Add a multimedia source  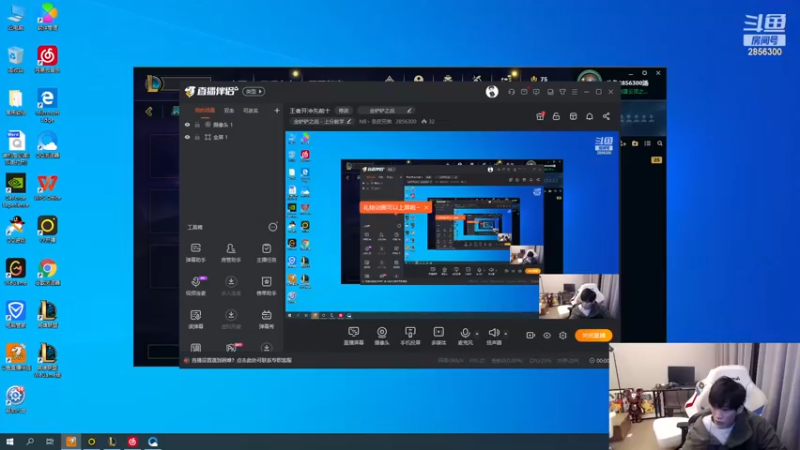pyautogui.click(x=438, y=336)
